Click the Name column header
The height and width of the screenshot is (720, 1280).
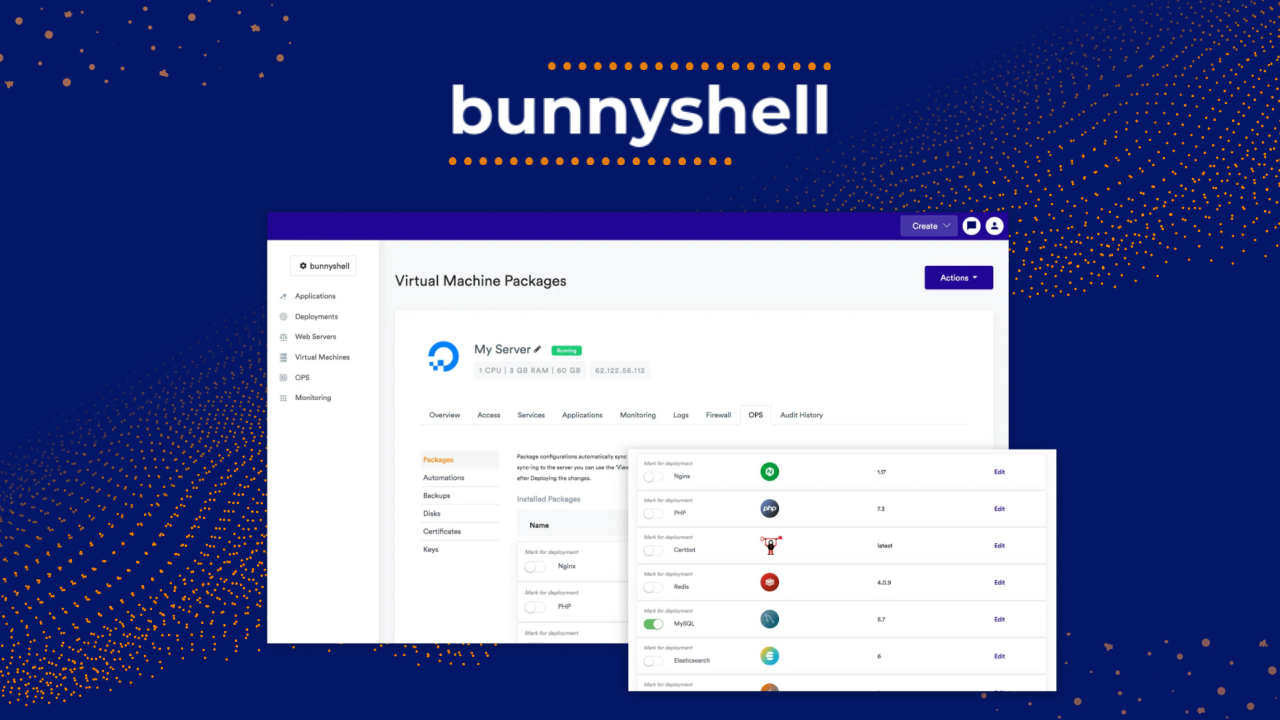pos(539,525)
